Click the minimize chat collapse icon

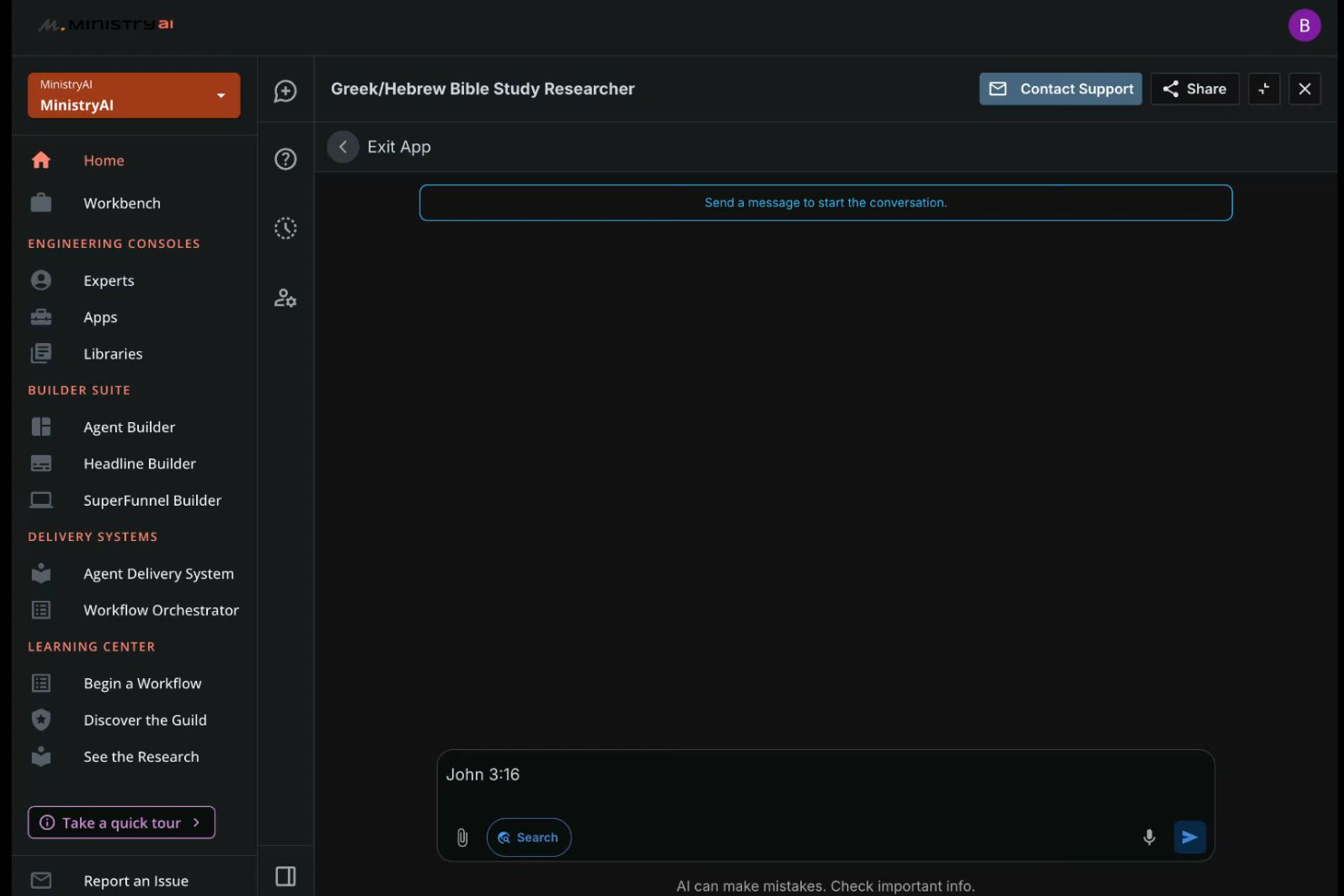pyautogui.click(x=1263, y=89)
